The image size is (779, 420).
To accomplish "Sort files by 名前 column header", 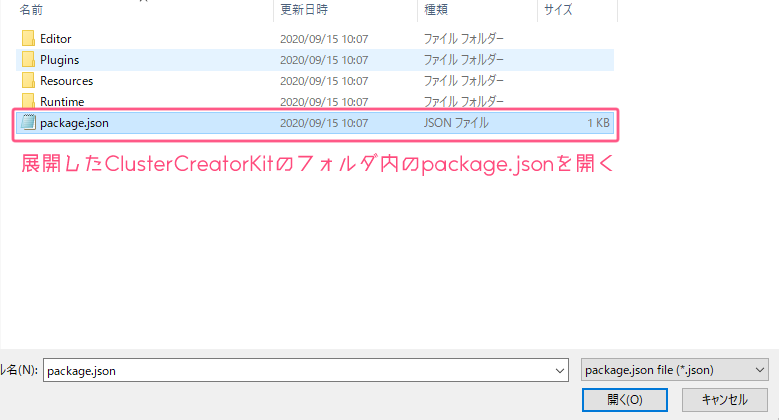I will click(x=32, y=10).
